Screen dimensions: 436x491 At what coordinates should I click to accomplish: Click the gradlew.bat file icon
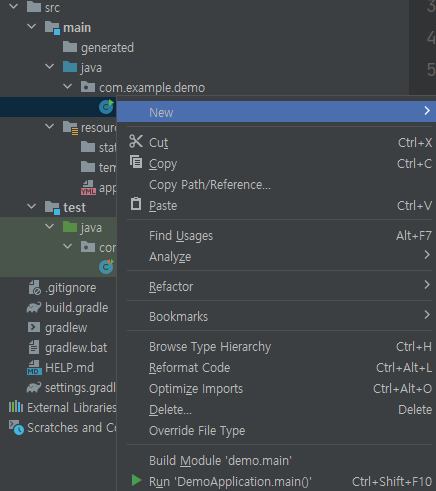(x=34, y=347)
